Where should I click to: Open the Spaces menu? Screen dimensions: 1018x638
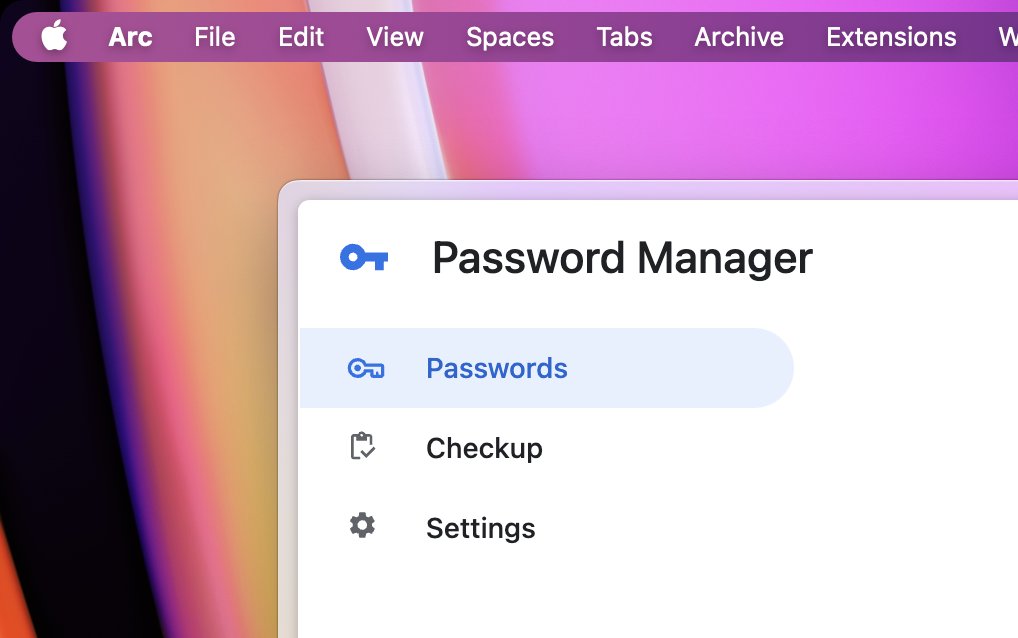tap(510, 37)
